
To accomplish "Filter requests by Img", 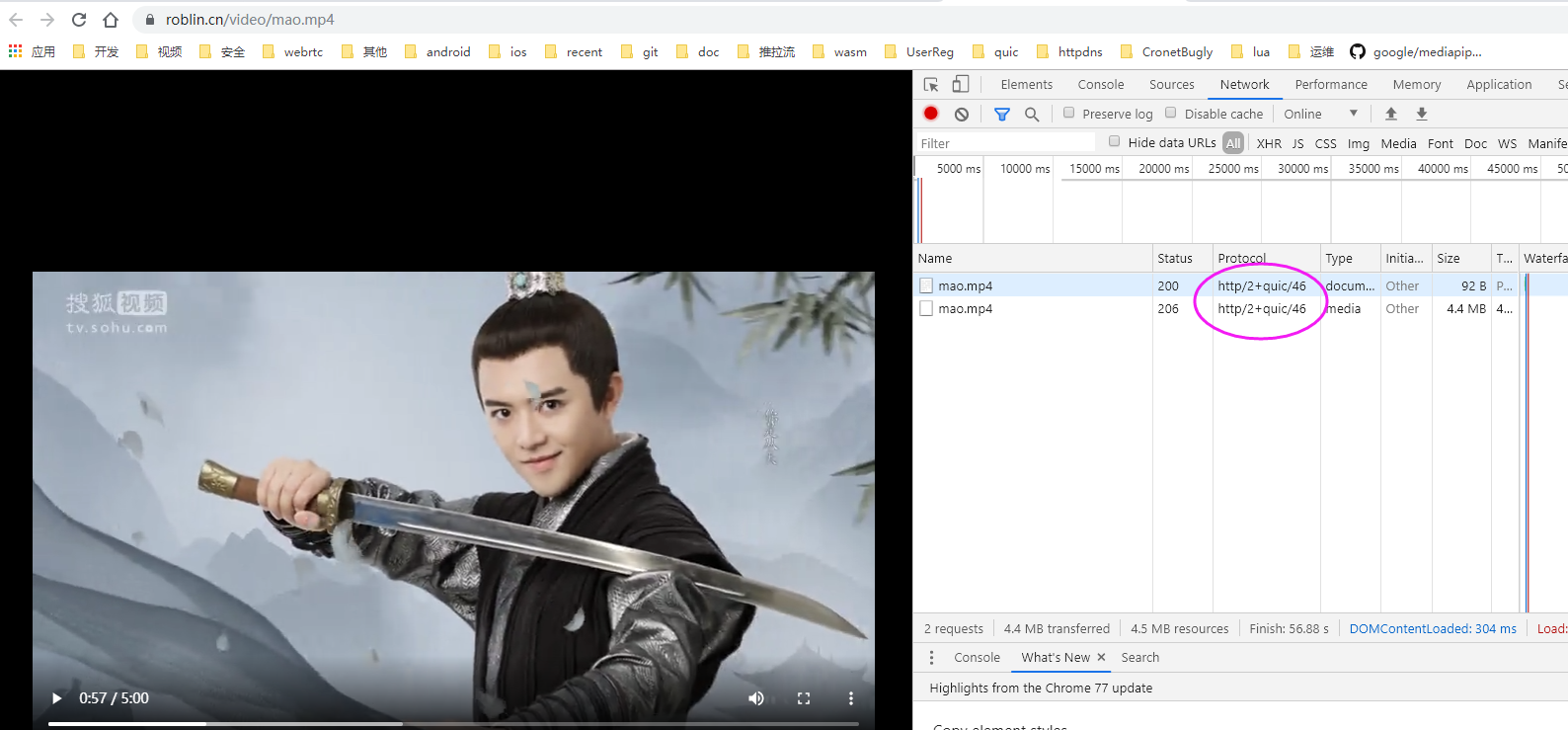I will (x=1359, y=143).
